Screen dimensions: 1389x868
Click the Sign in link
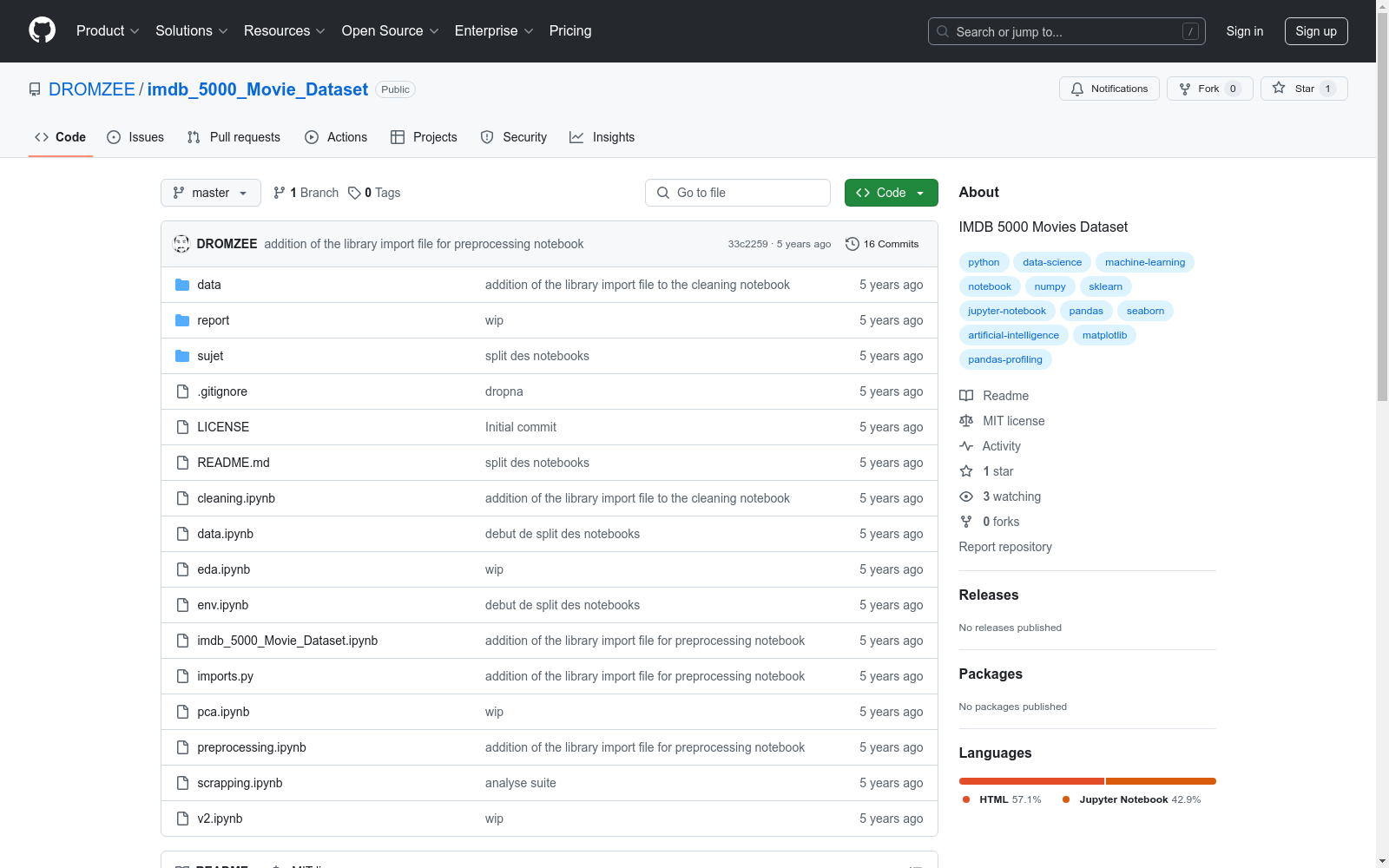coord(1245,31)
